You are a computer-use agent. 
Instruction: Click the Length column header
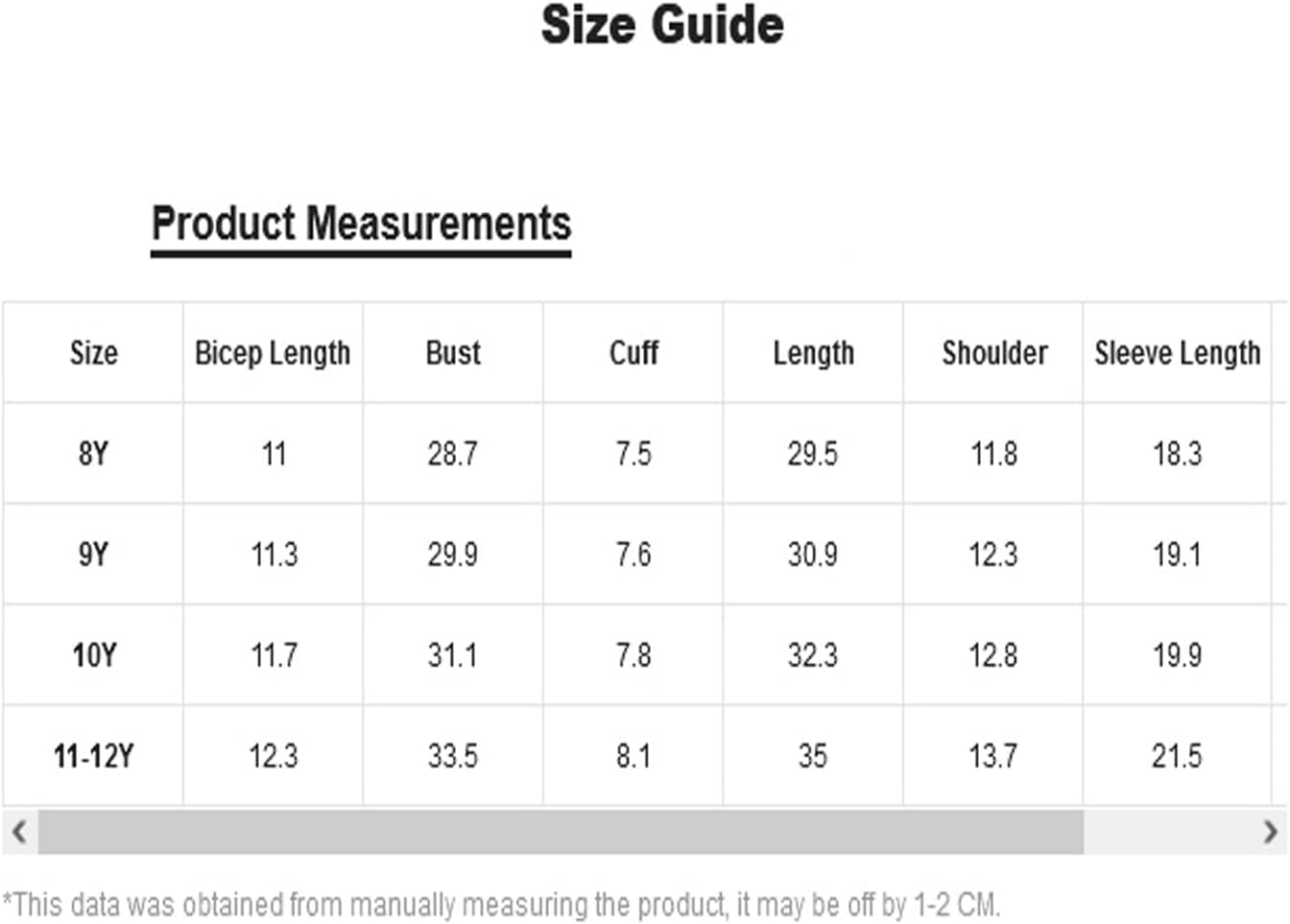pos(813,353)
